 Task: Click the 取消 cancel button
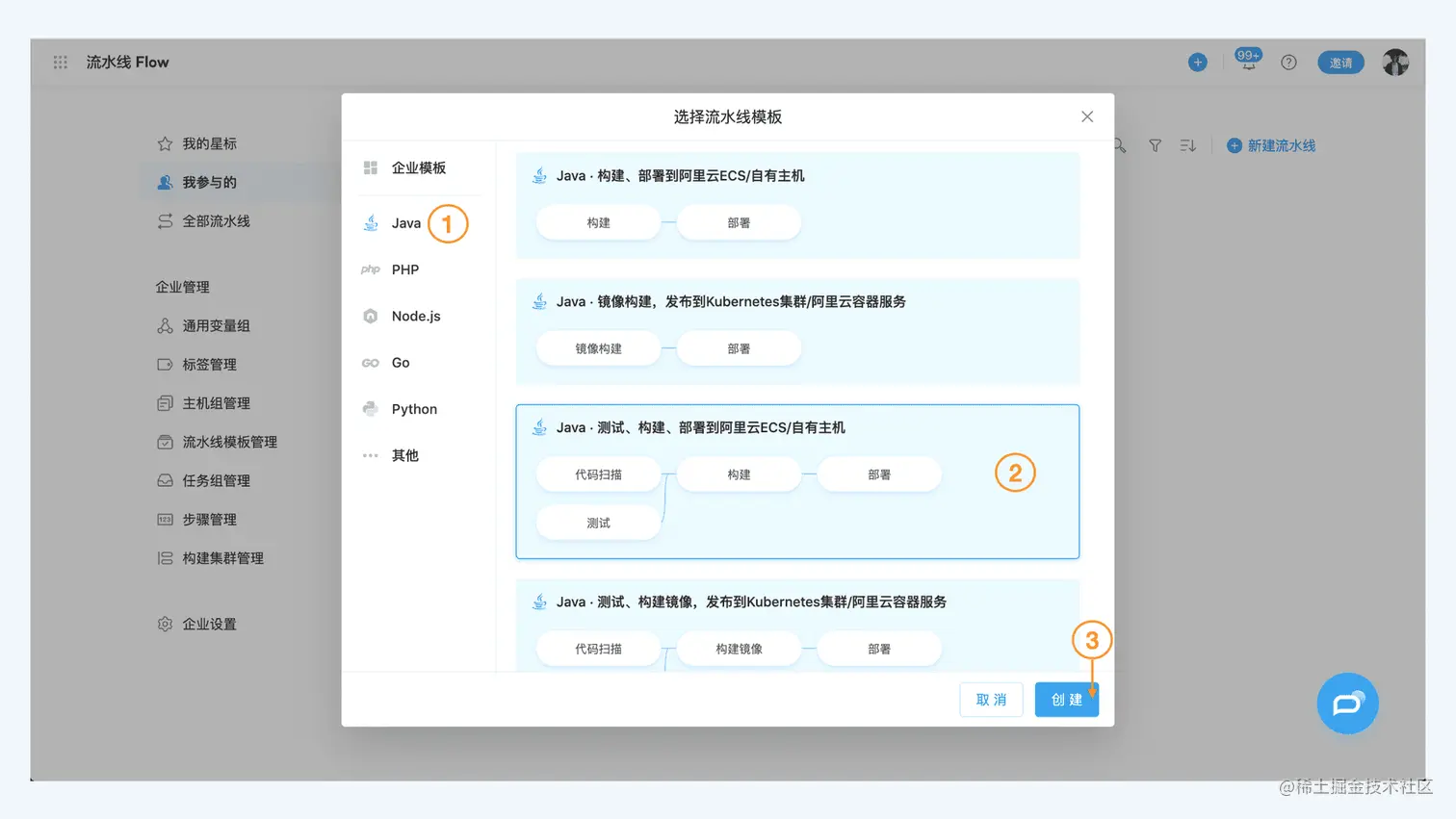pos(991,700)
